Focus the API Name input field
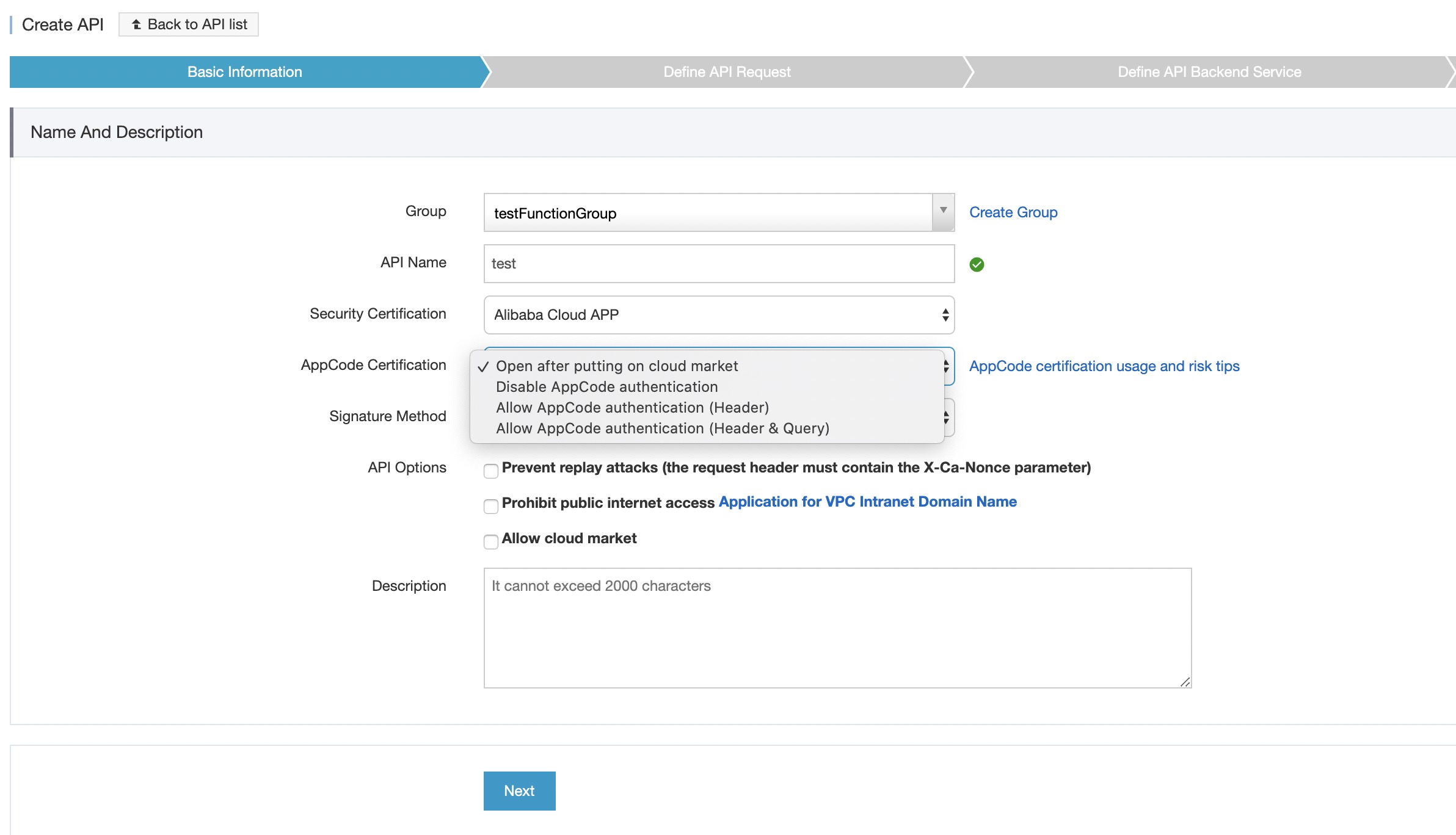The height and width of the screenshot is (835, 1456). click(719, 264)
